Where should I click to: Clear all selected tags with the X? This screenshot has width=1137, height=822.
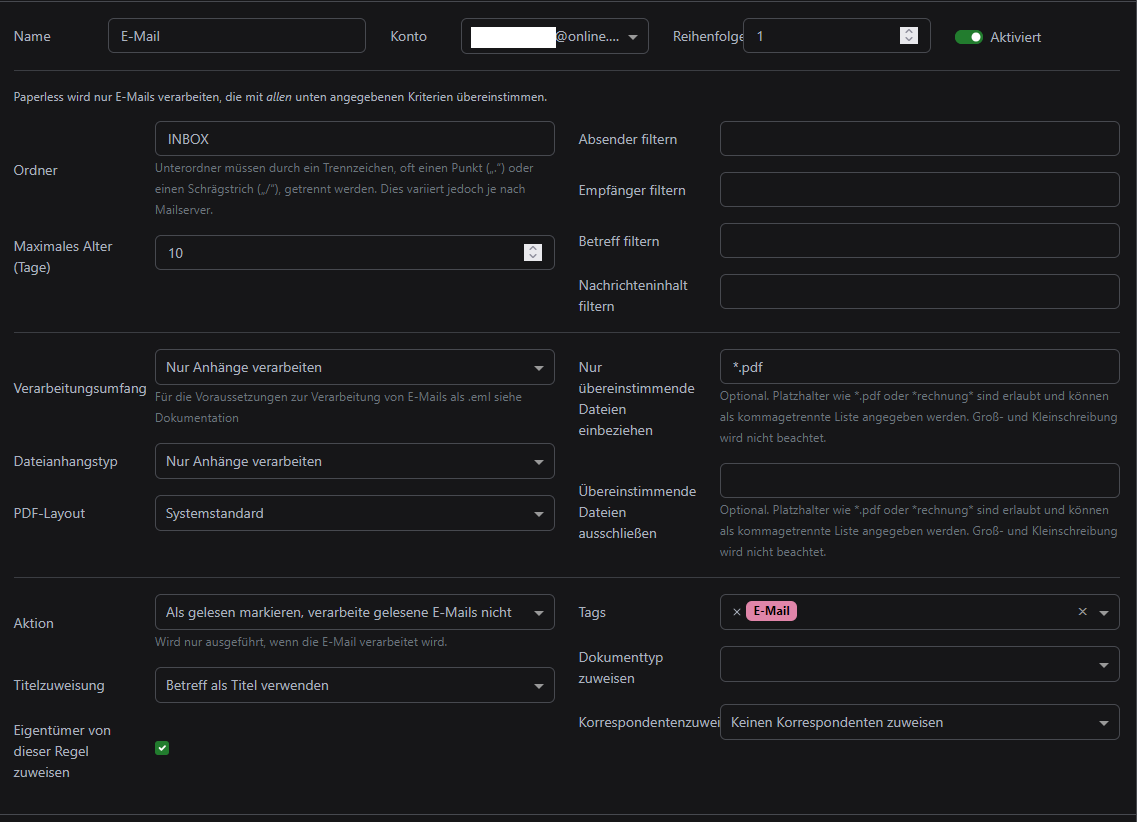point(1082,612)
